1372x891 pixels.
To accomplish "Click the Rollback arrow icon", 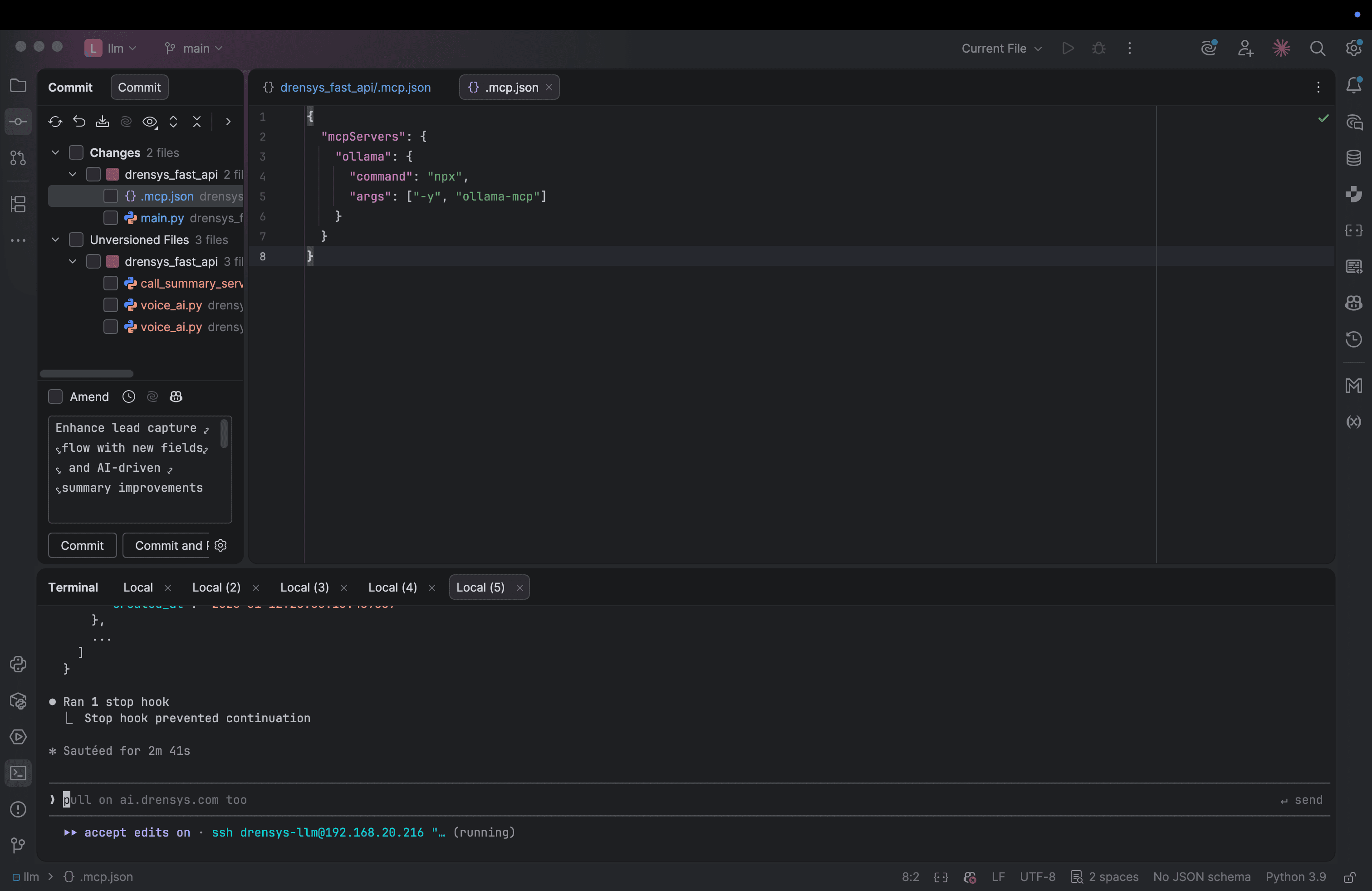I will pos(79,122).
